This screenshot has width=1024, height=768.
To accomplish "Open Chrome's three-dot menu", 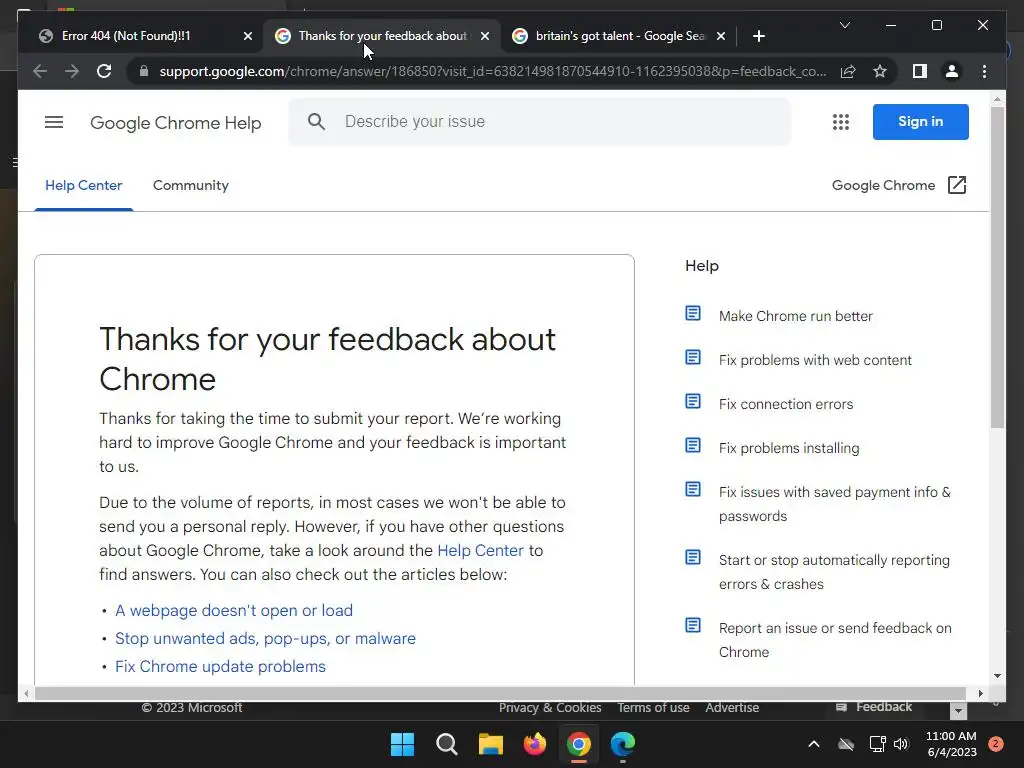I will click(x=984, y=71).
